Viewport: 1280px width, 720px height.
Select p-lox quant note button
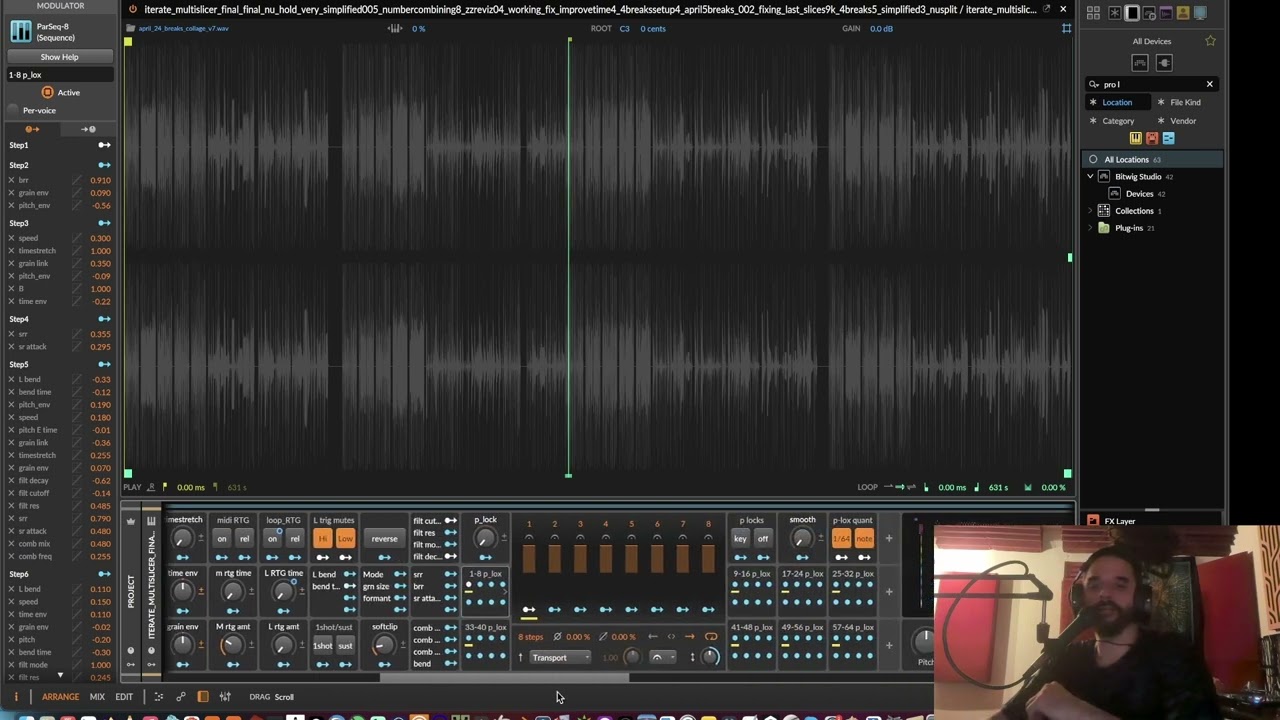point(864,538)
